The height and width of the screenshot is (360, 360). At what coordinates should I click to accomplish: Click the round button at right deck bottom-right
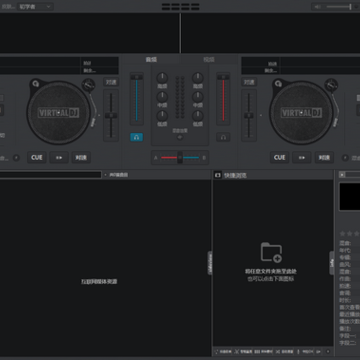click(345, 158)
